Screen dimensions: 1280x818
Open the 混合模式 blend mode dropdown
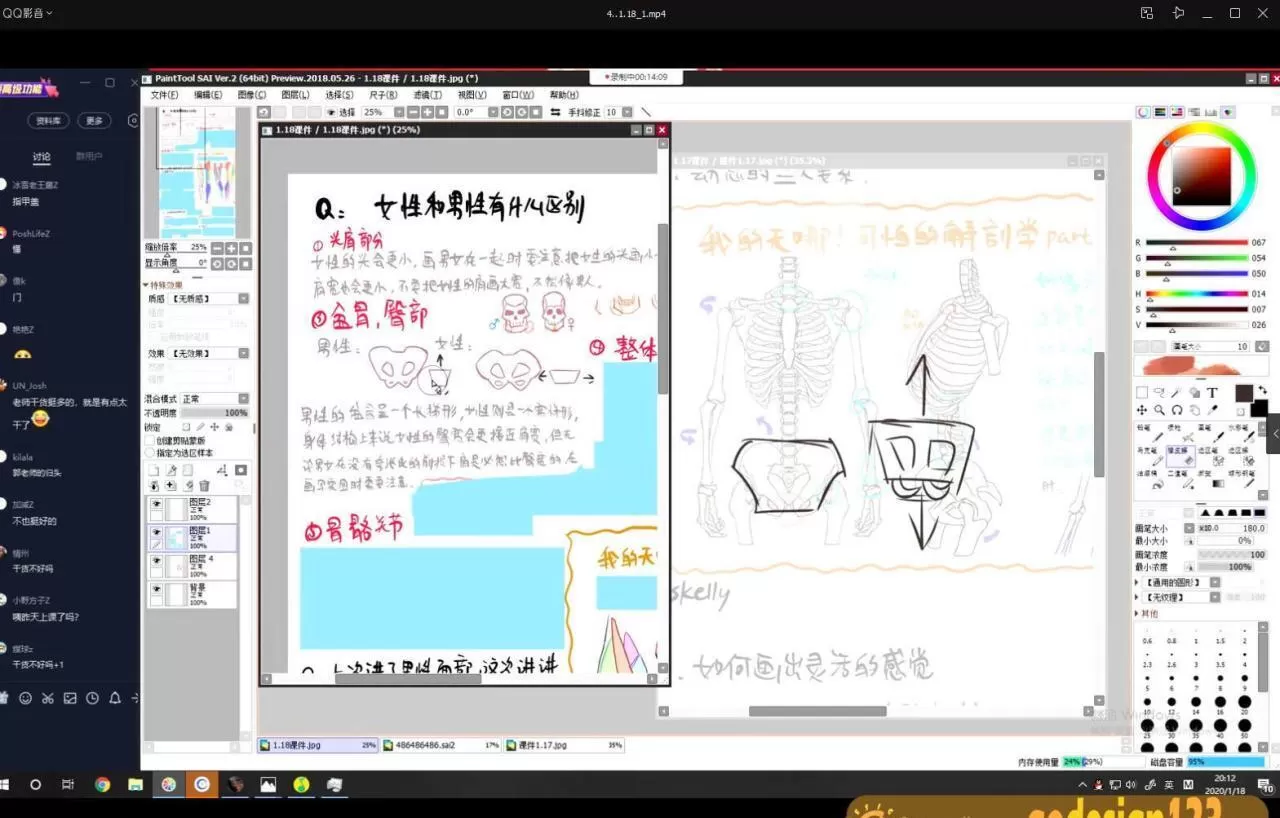click(214, 399)
